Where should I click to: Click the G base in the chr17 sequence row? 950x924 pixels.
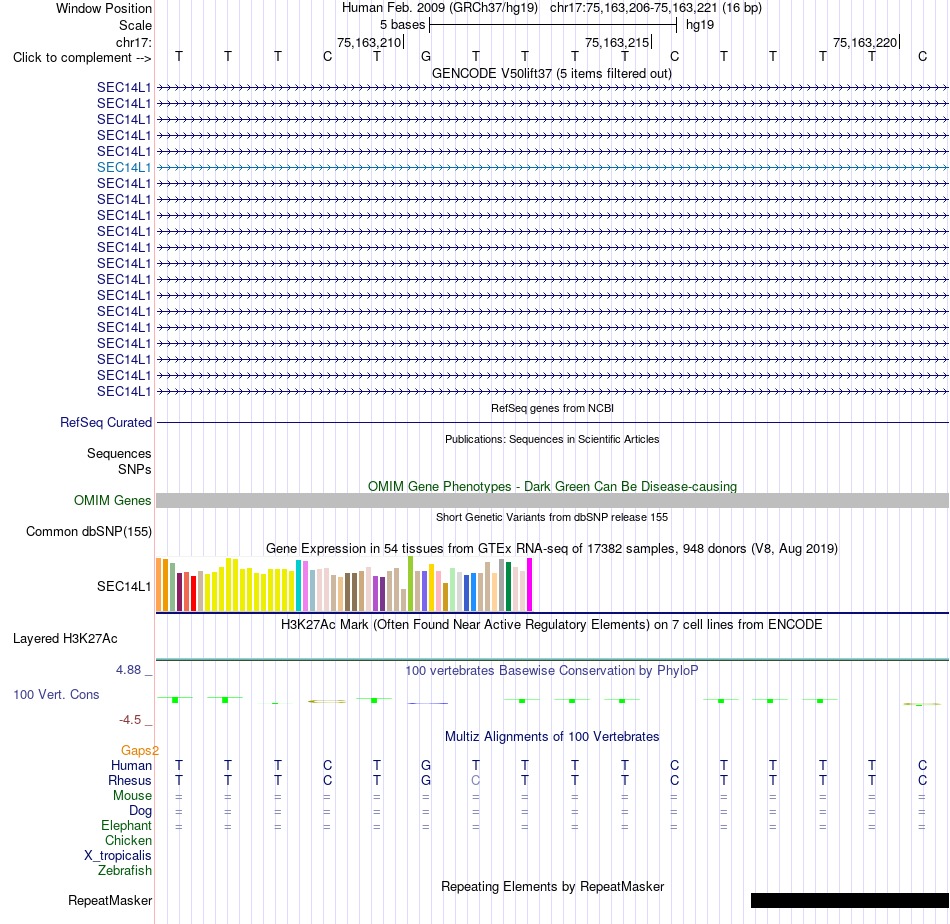(426, 56)
